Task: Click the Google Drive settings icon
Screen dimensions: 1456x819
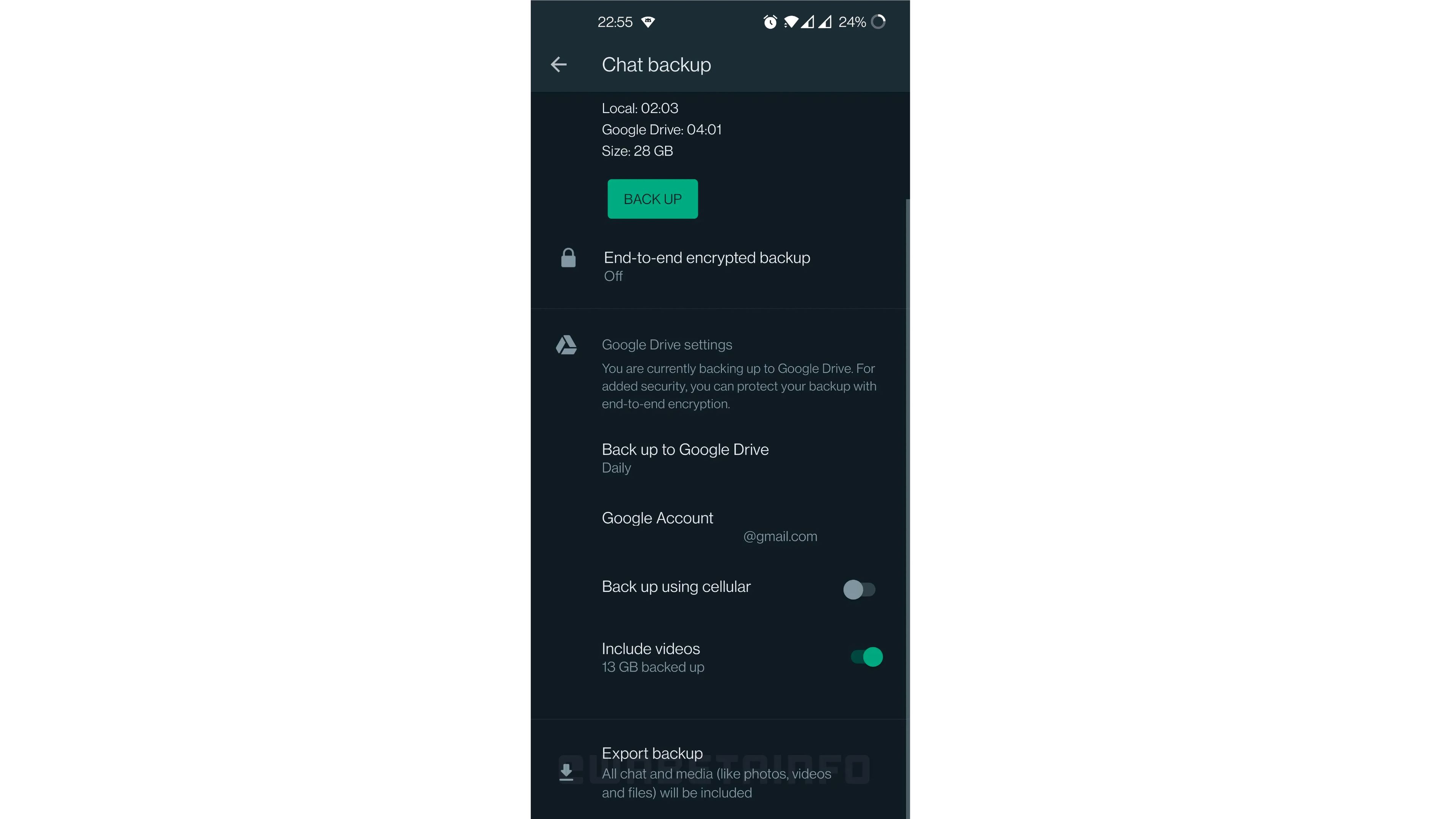Action: coord(567,344)
